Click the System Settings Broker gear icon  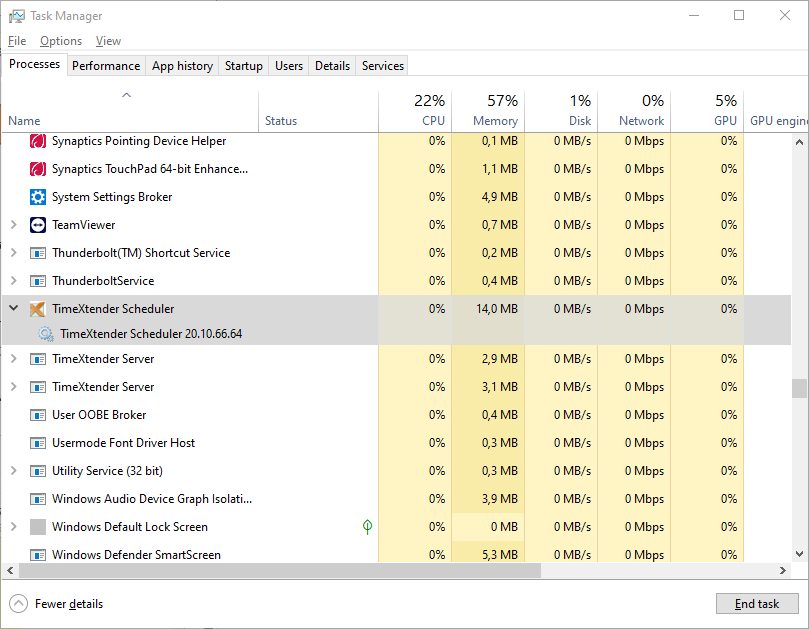[38, 197]
